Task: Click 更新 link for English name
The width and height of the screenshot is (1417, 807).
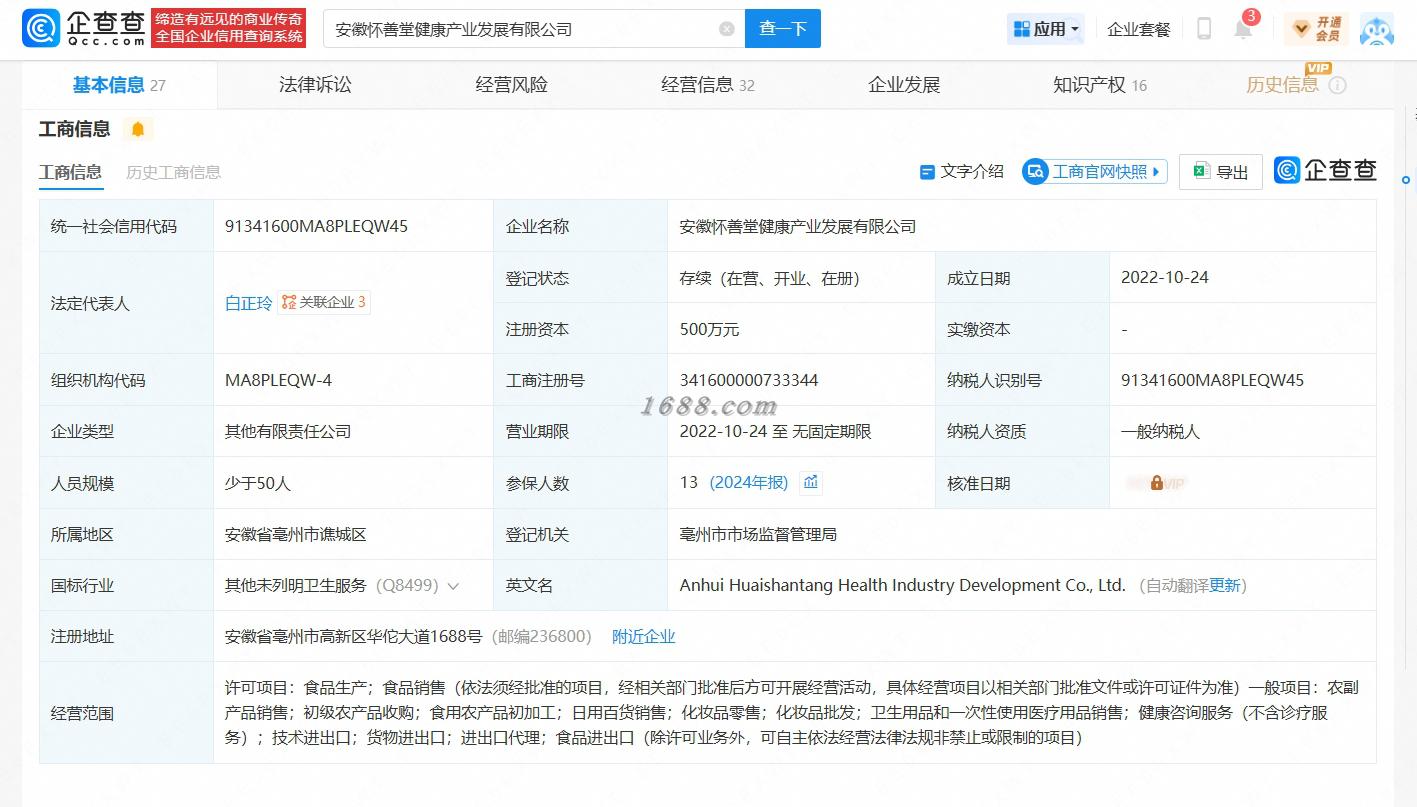Action: [1224, 586]
